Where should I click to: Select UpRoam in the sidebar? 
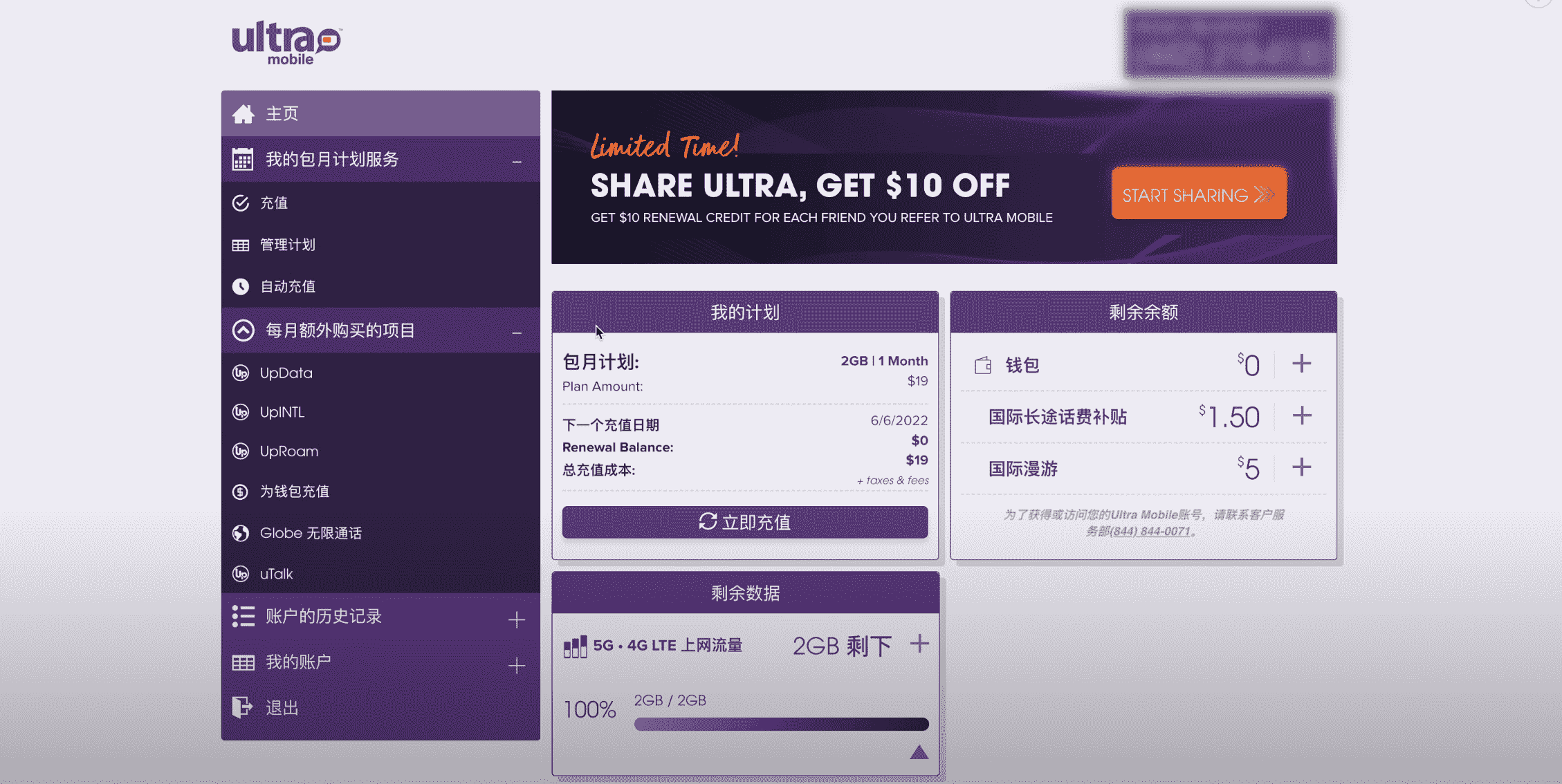click(380, 451)
